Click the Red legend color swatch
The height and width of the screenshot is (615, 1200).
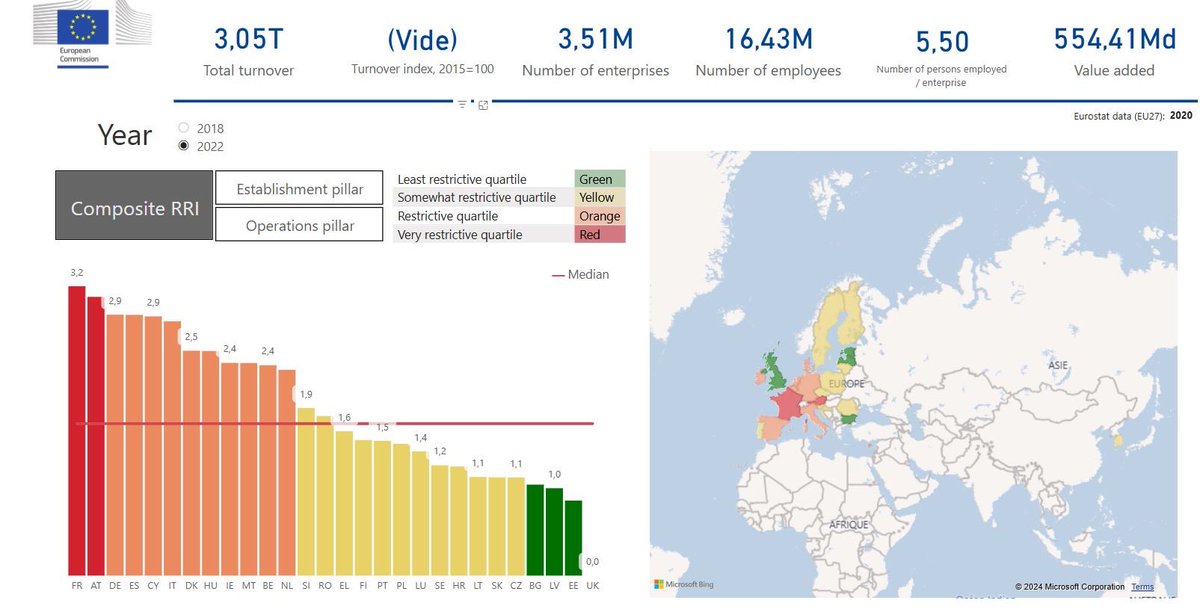click(x=600, y=234)
